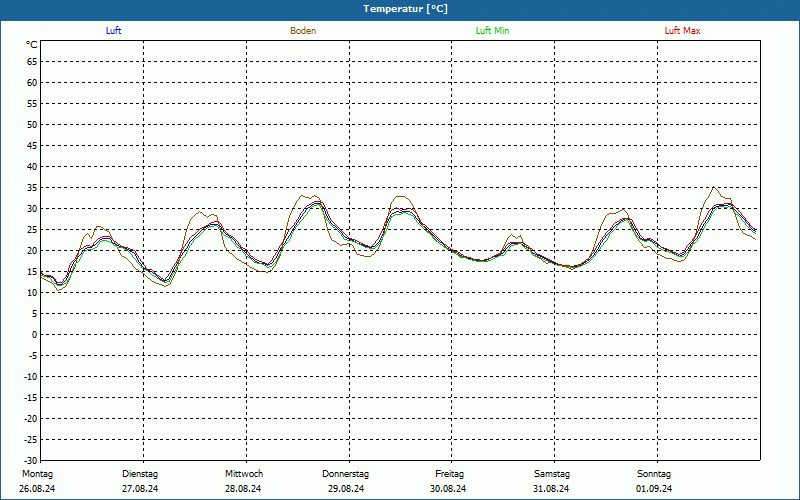Click the Luft Min legend label

[x=492, y=31]
